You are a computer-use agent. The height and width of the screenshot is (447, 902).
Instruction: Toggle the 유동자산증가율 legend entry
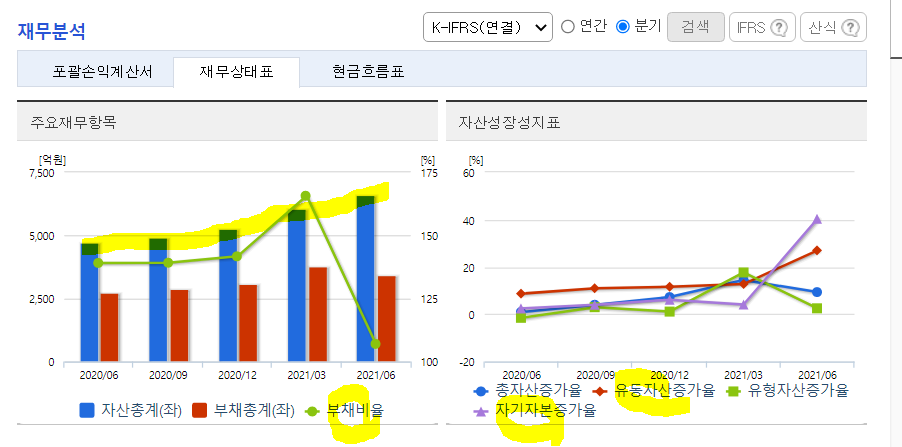pyautogui.click(x=653, y=391)
